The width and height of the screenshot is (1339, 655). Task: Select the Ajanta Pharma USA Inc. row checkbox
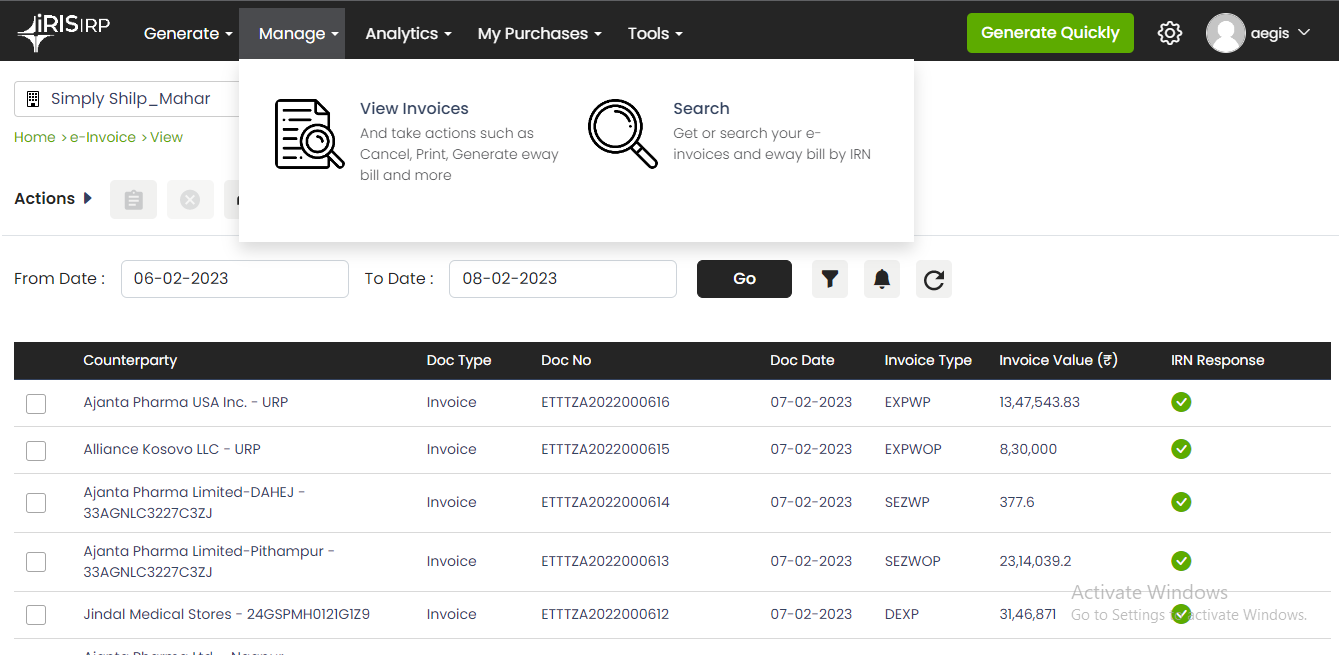[x=36, y=403]
